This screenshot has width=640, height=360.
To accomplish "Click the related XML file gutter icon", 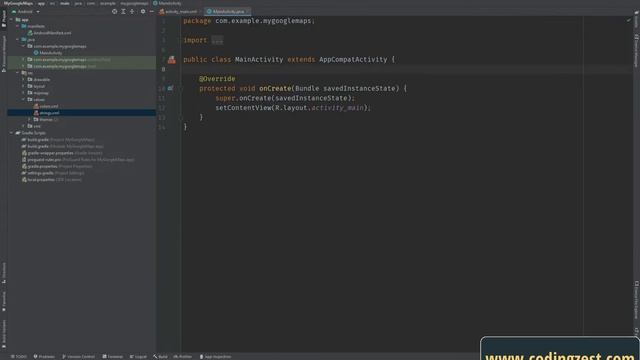I will coord(172,60).
